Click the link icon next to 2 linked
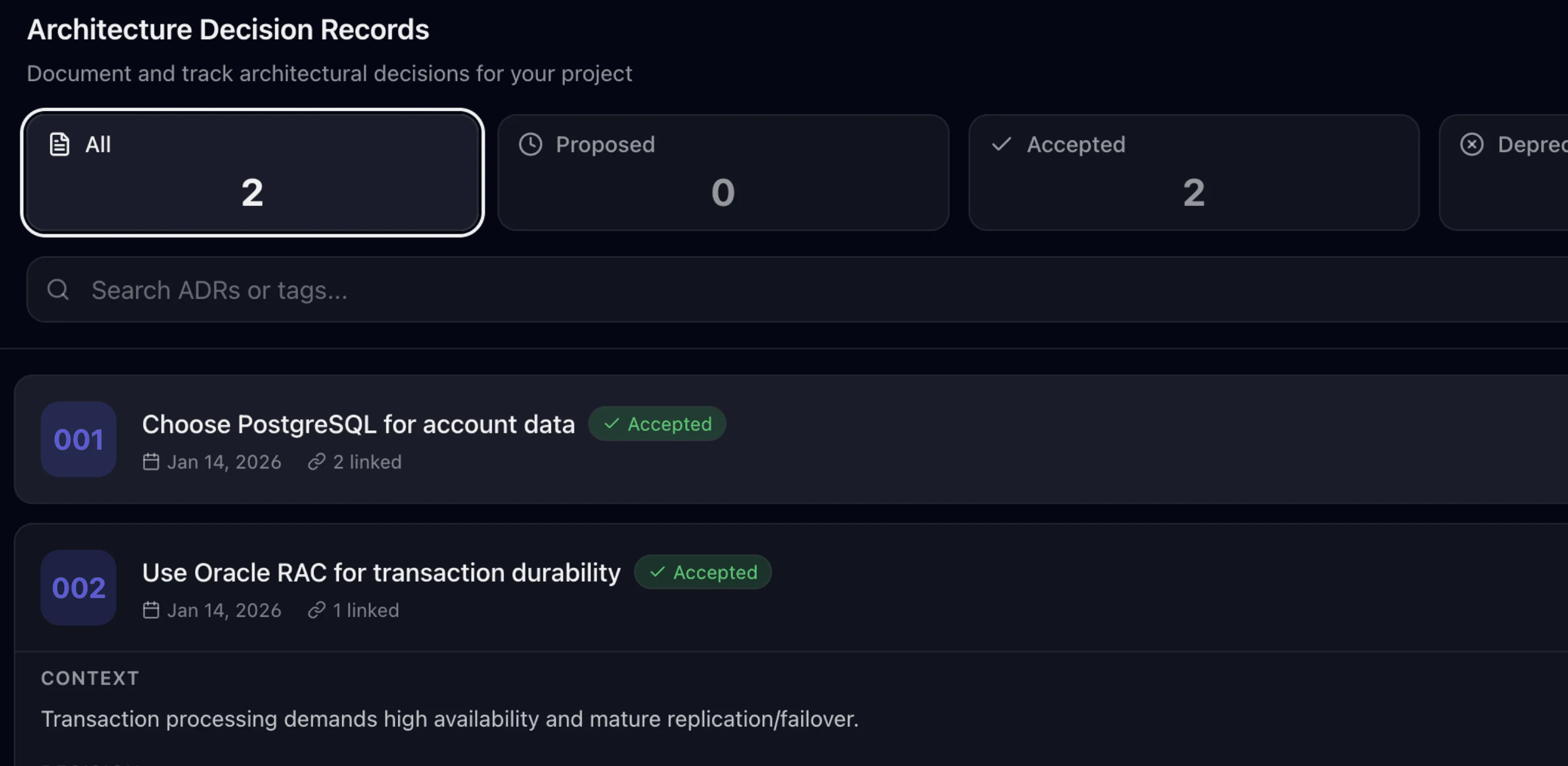This screenshot has width=1568, height=766. tap(317, 462)
